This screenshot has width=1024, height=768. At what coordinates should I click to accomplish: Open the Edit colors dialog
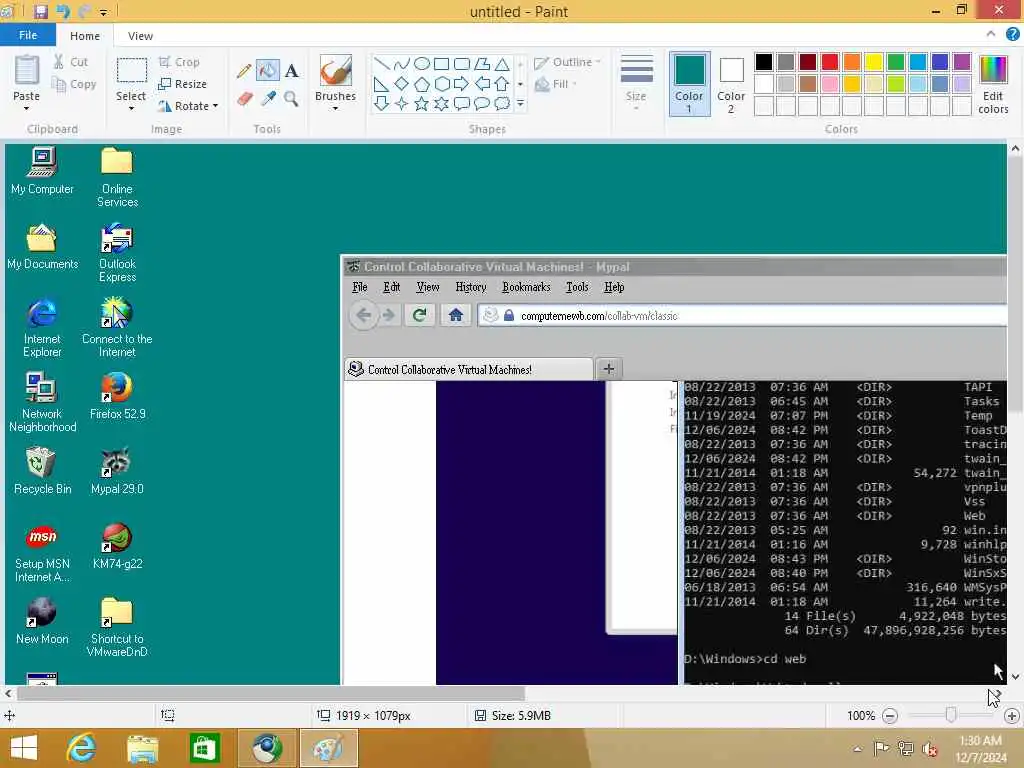tap(993, 84)
